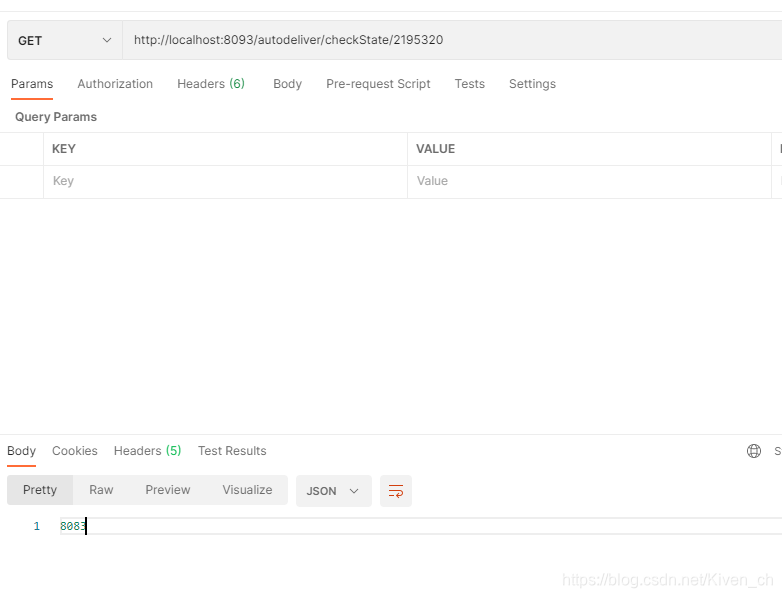
Task: Open the response Headers (5) tab
Action: (147, 451)
